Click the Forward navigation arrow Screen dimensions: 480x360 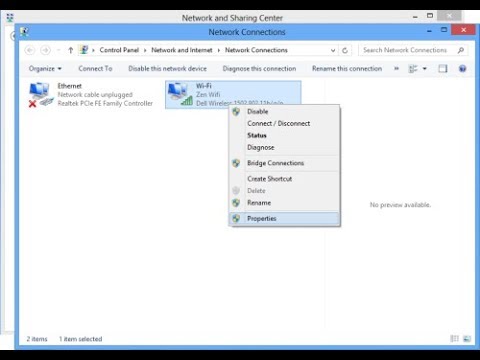(45, 50)
